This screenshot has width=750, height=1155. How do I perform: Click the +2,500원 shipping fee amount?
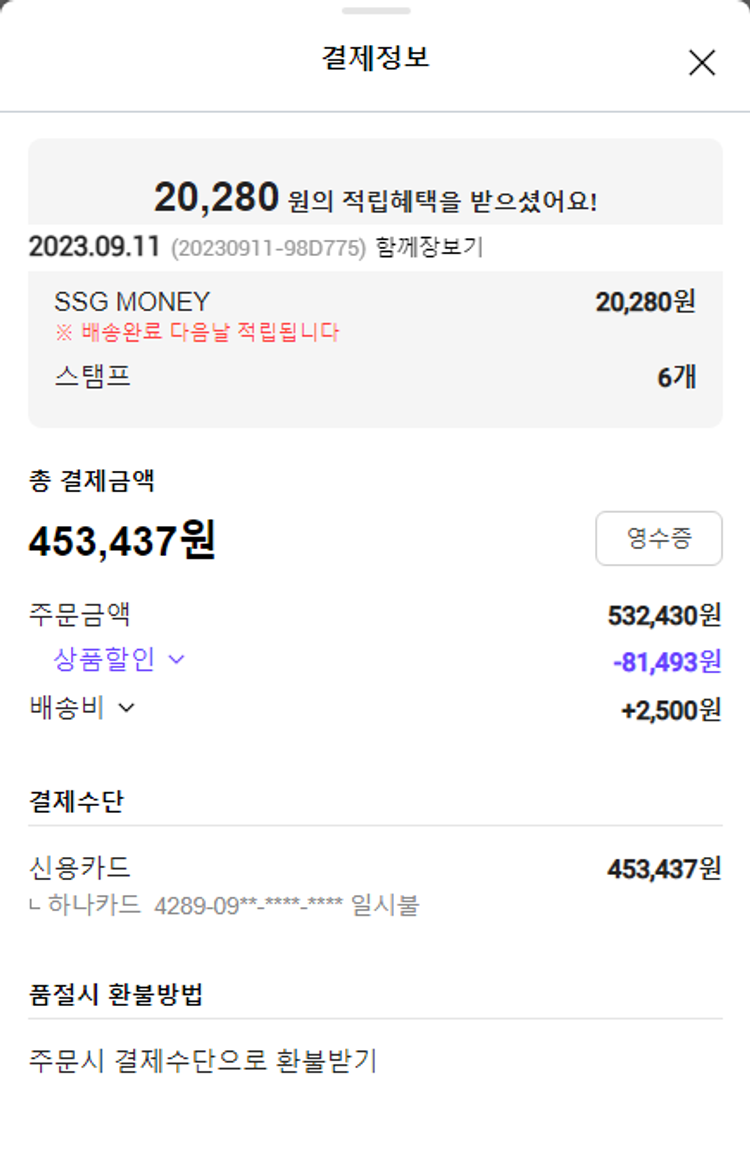670,709
